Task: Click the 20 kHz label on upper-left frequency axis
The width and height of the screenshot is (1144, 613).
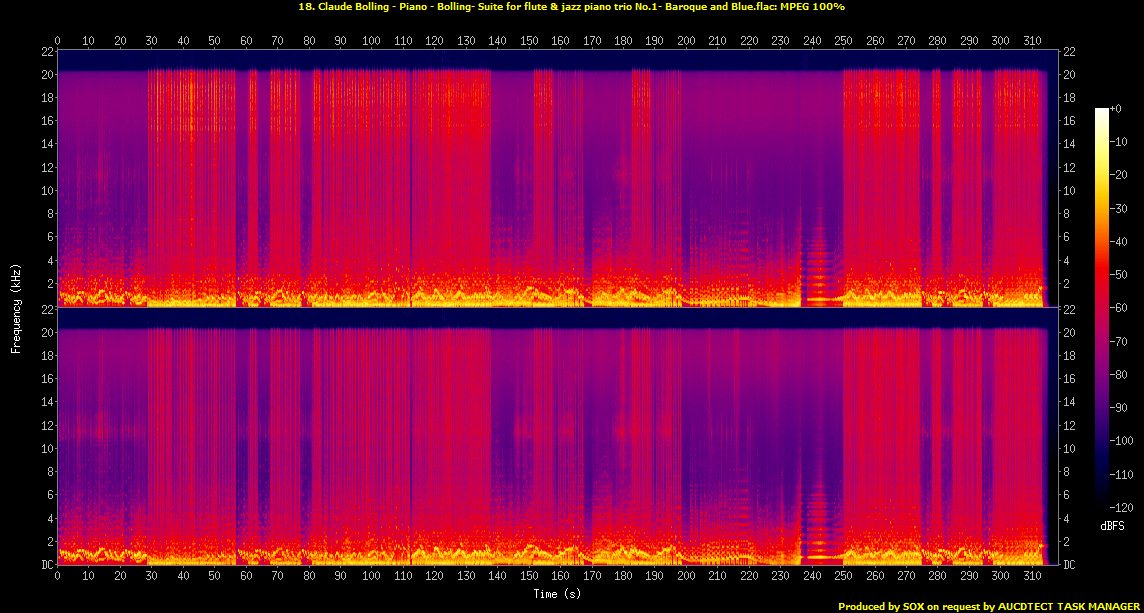Action: [46, 74]
